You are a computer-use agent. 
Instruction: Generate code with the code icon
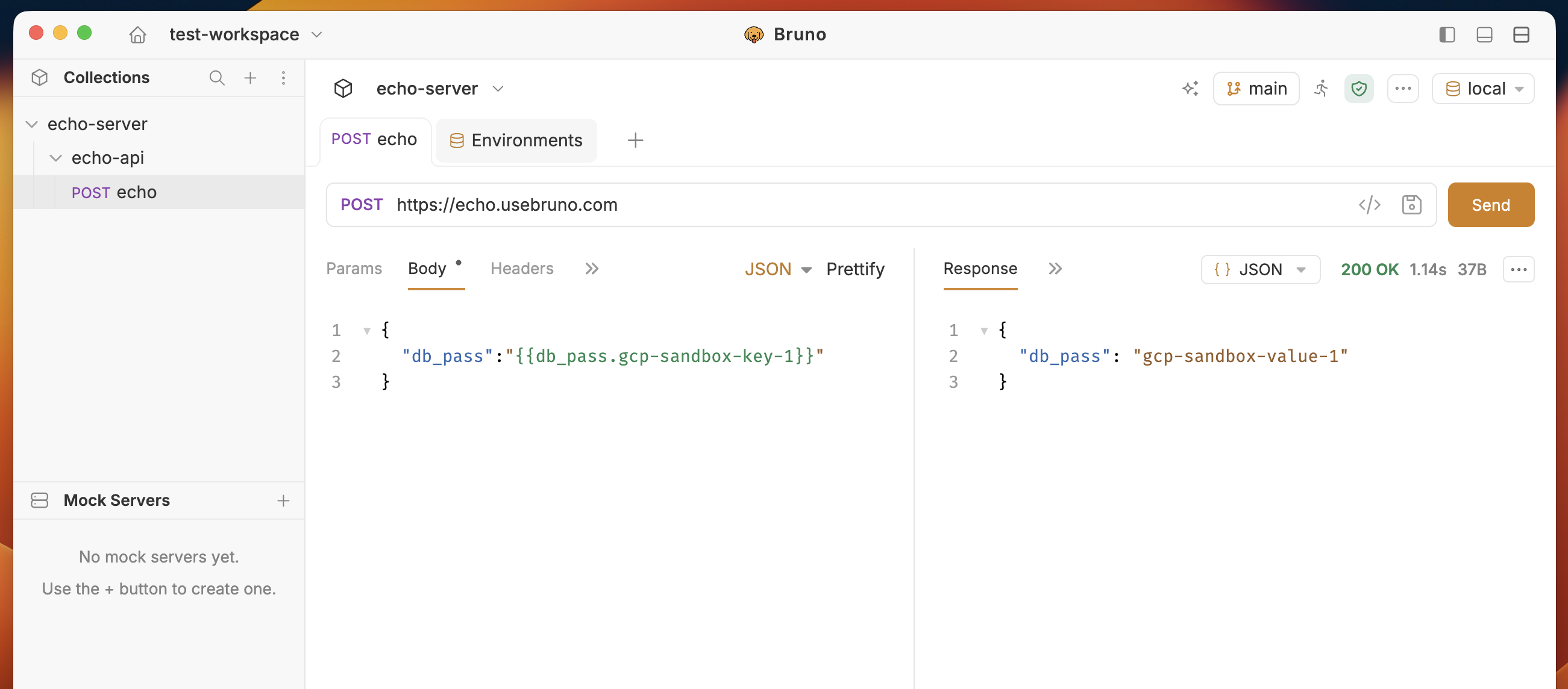[1370, 205]
